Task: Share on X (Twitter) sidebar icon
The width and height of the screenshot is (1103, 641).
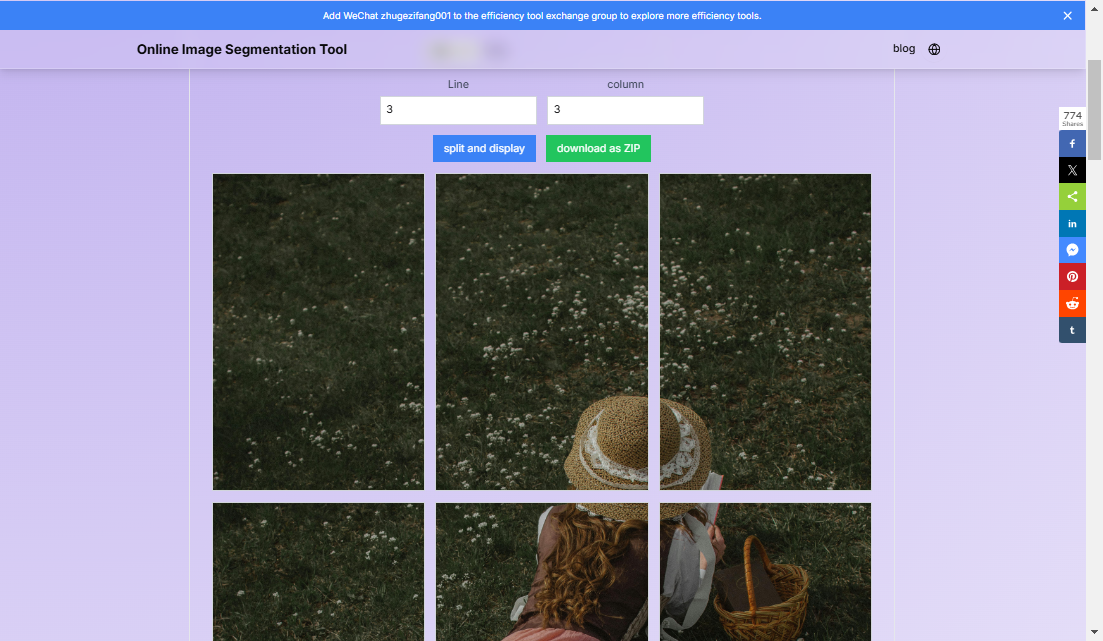Action: (x=1072, y=170)
